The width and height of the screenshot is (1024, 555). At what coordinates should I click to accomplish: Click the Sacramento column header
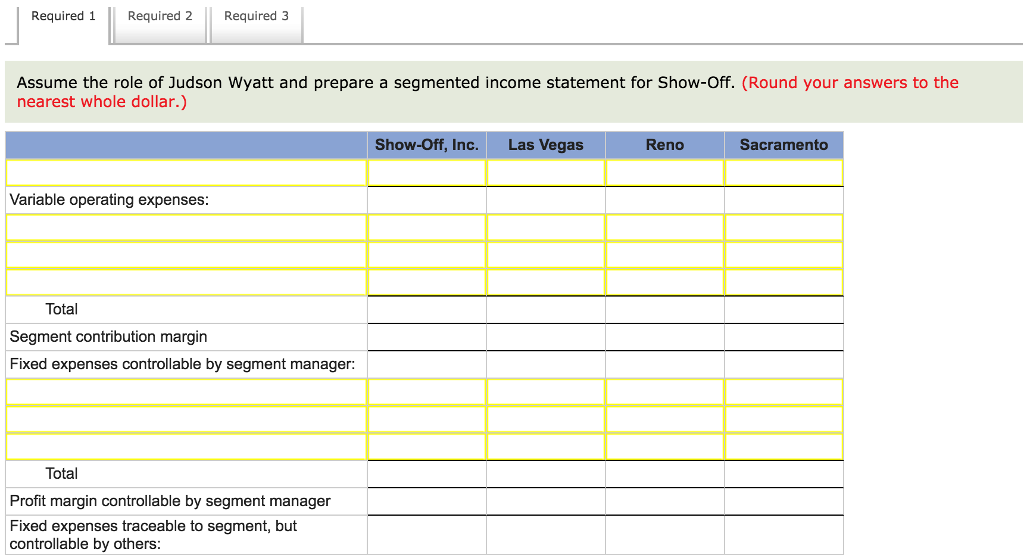coord(784,145)
